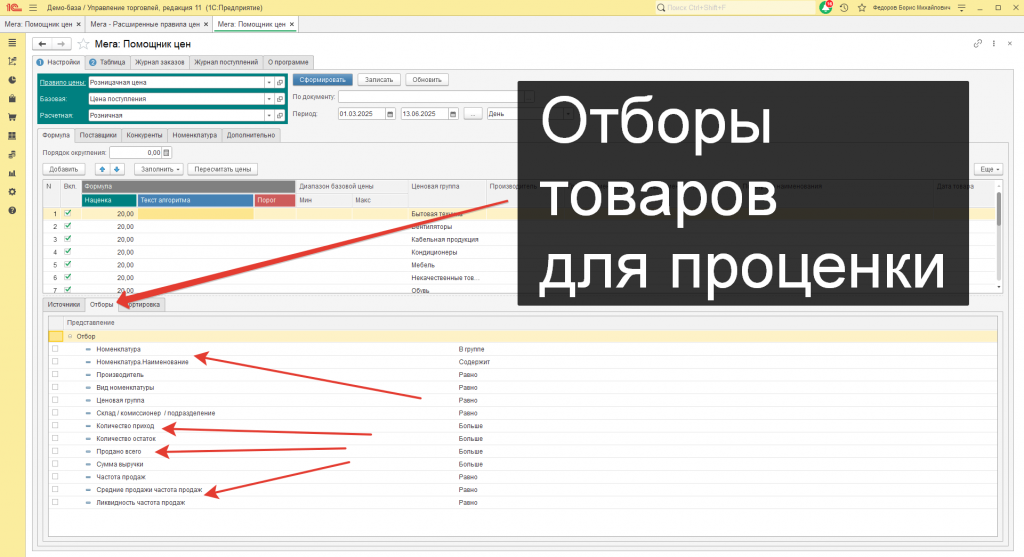The image size is (1024, 557).
Task: Add form to favorites with star icon
Action: [x=83, y=44]
